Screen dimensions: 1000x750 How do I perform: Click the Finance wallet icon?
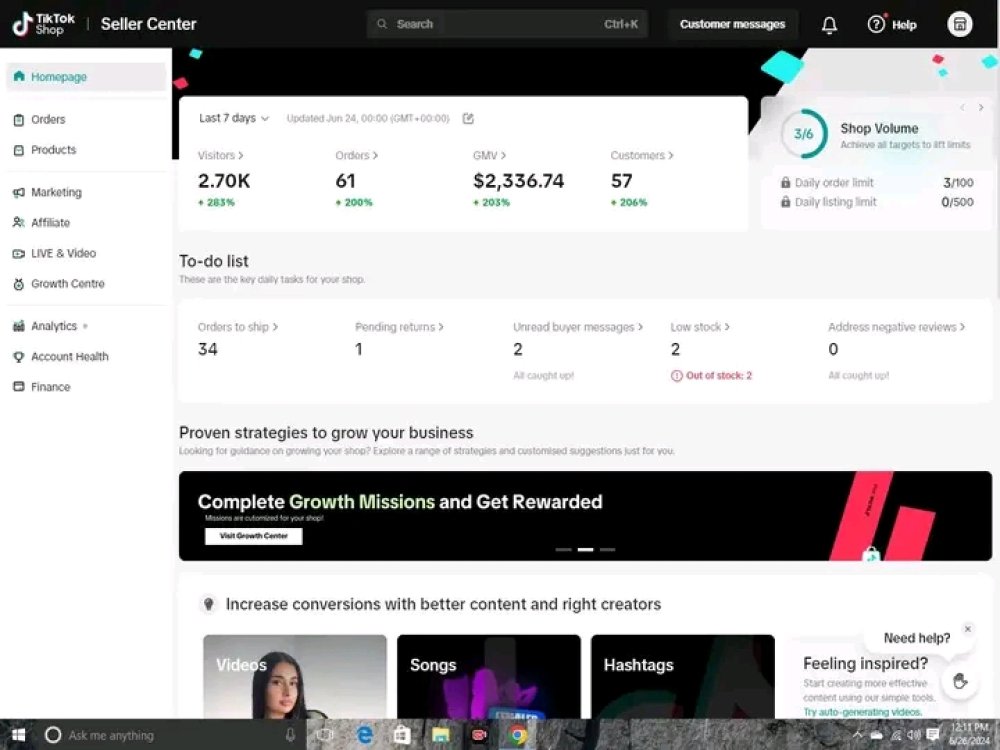pos(18,386)
